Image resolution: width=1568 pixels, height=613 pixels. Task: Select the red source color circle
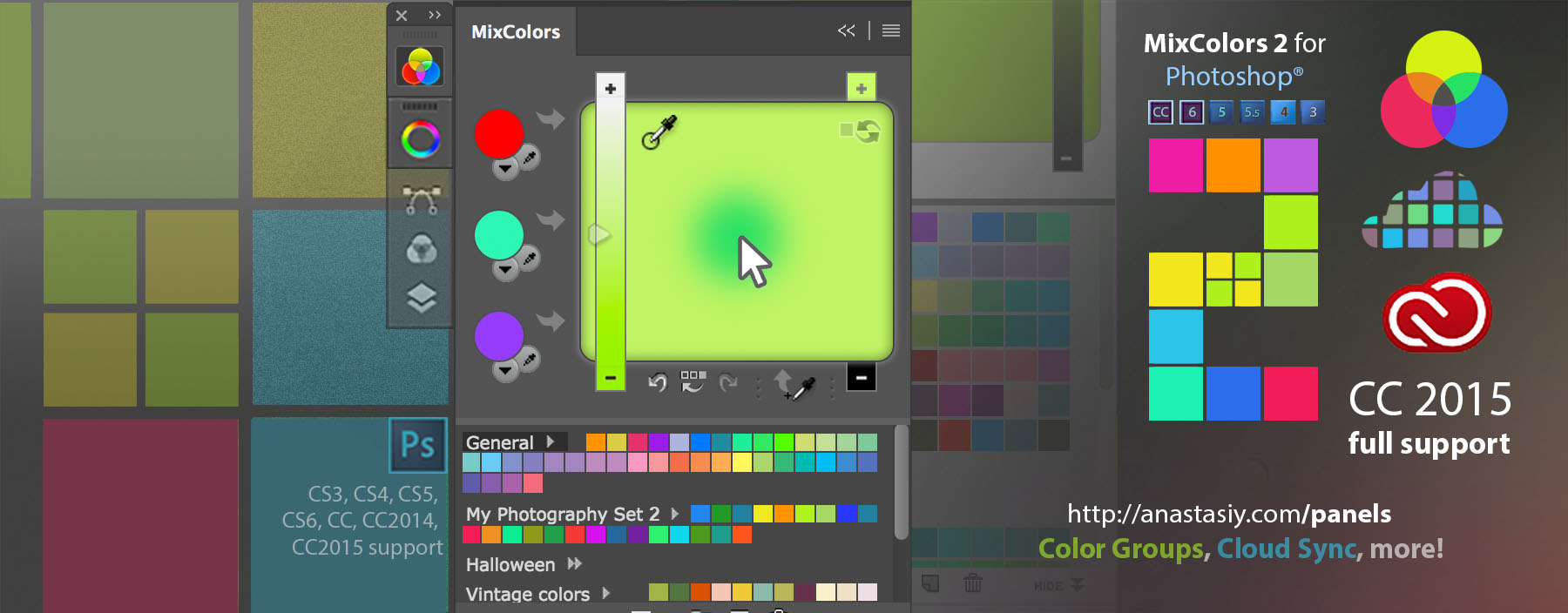click(x=499, y=134)
